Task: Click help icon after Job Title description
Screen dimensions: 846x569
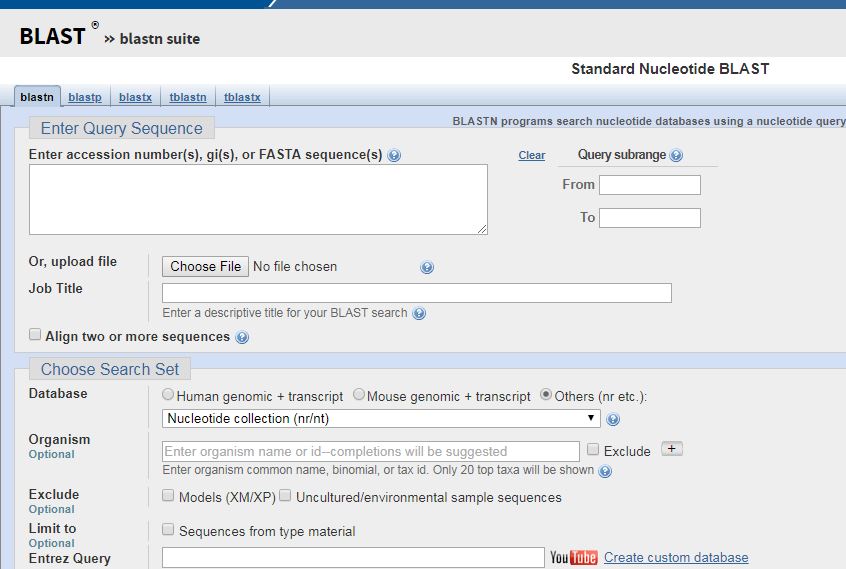Action: [419, 313]
